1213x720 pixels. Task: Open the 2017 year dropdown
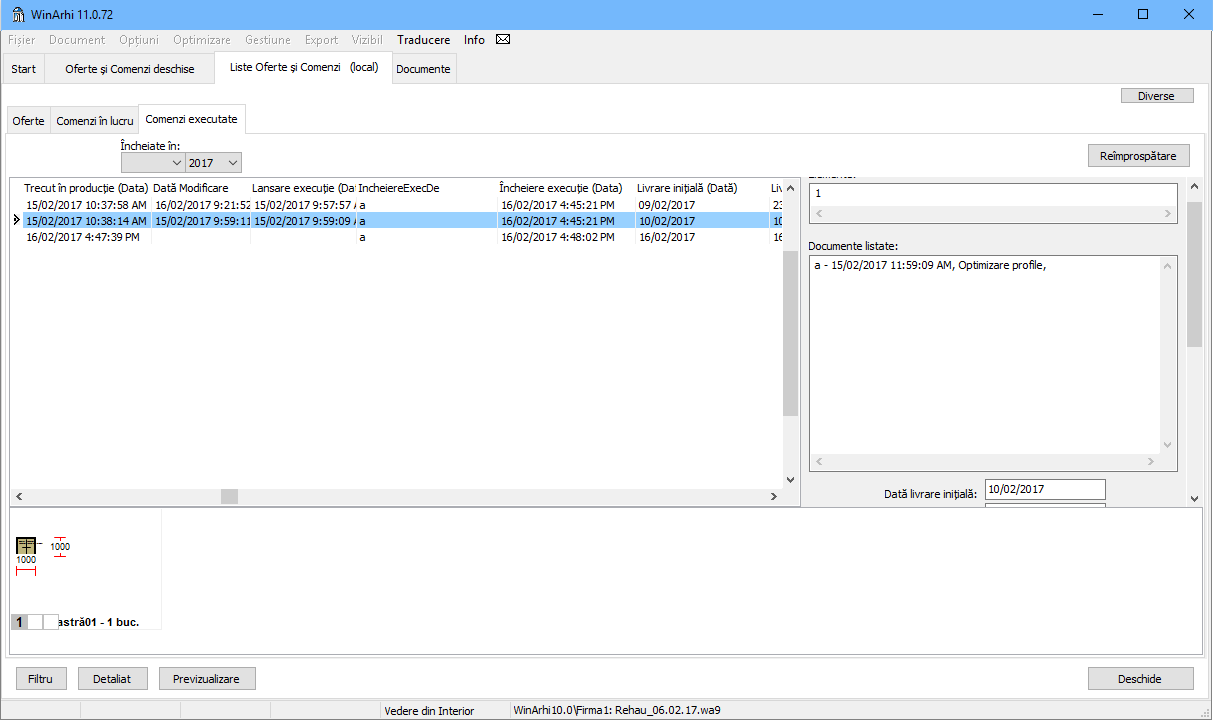click(x=214, y=162)
